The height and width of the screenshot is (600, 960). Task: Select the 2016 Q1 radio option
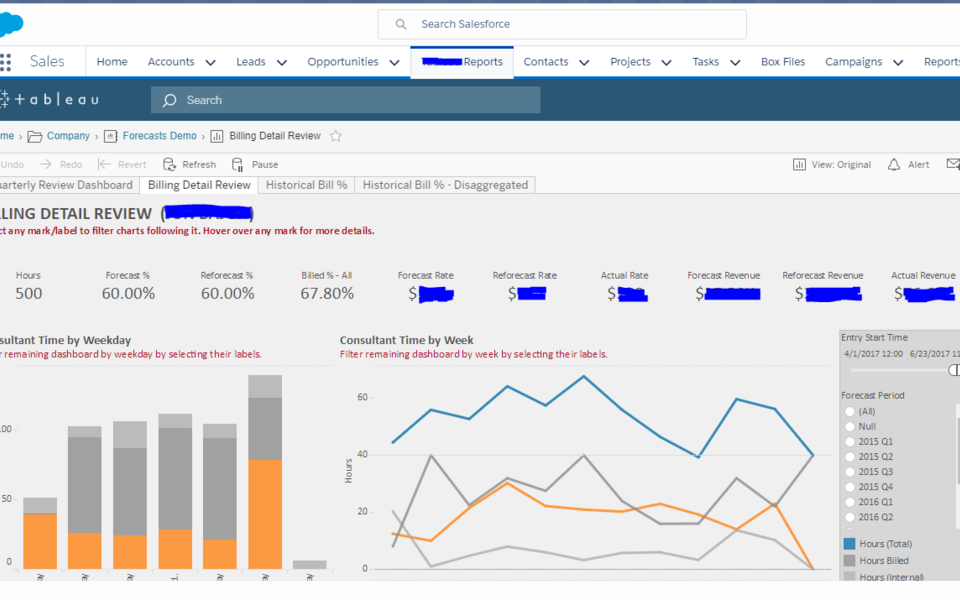(850, 502)
